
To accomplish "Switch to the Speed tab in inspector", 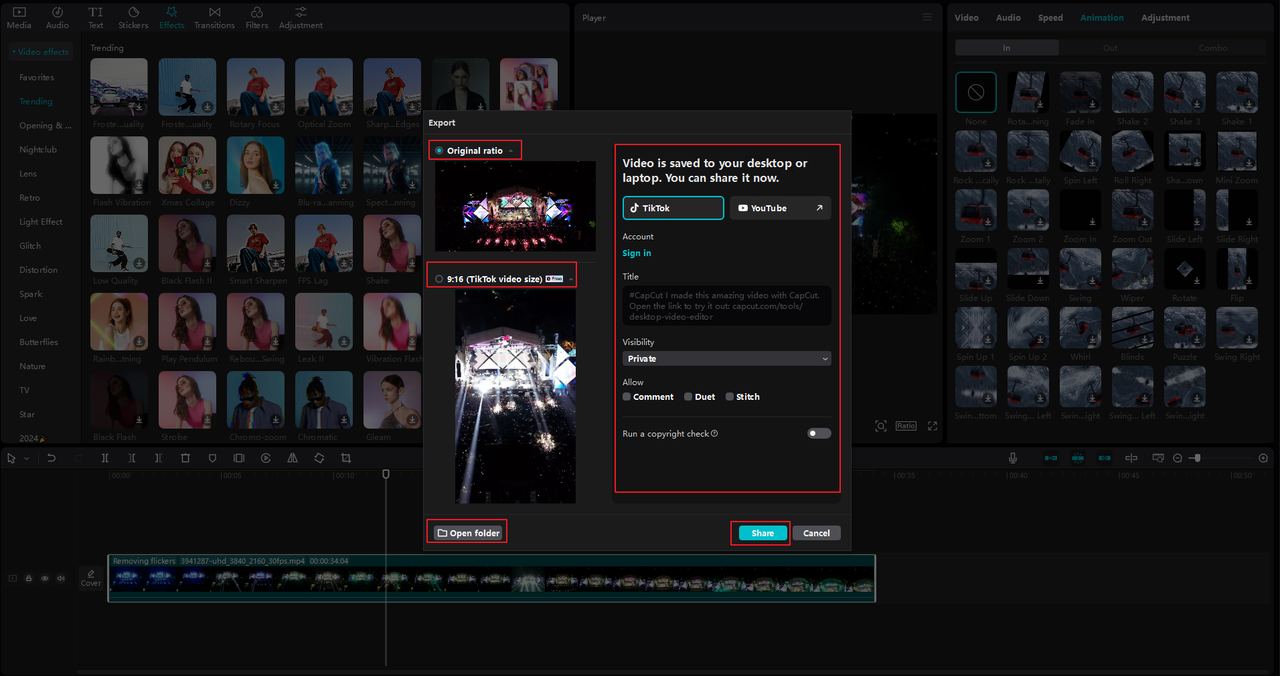I will [1050, 18].
